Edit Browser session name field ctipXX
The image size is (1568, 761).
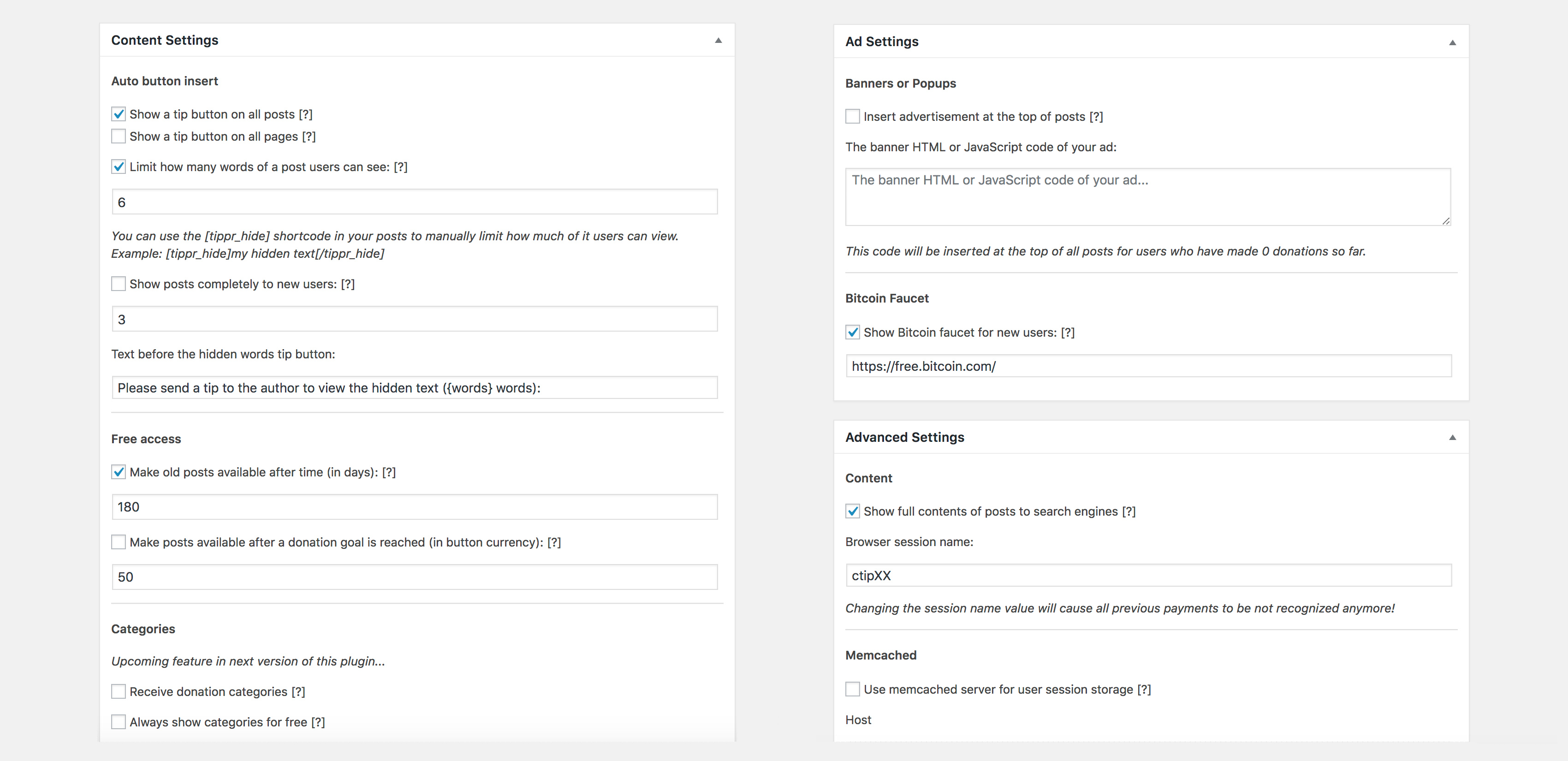[1149, 575]
